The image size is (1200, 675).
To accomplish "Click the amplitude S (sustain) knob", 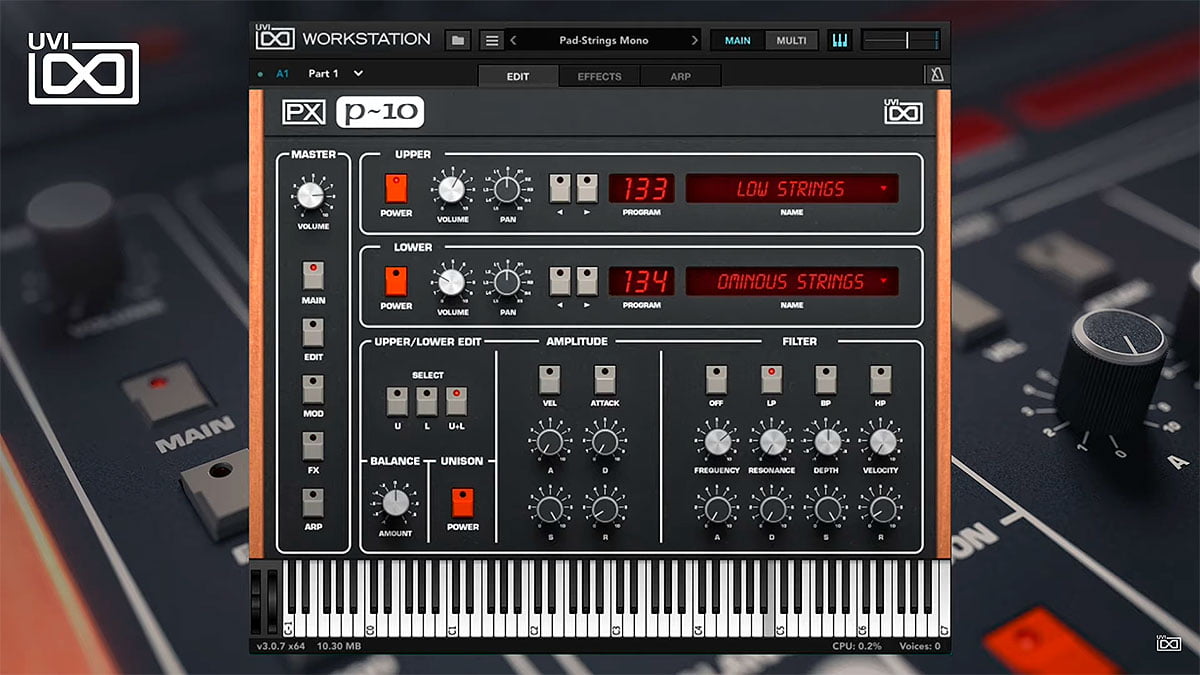I will [549, 509].
